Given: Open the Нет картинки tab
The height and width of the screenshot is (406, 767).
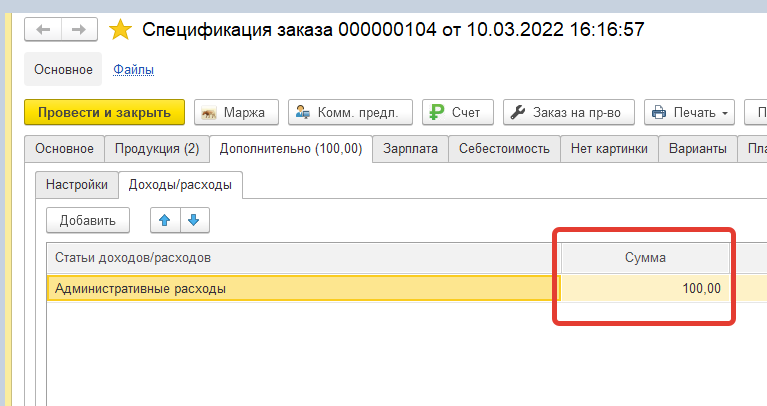Looking at the screenshot, I should [609, 149].
